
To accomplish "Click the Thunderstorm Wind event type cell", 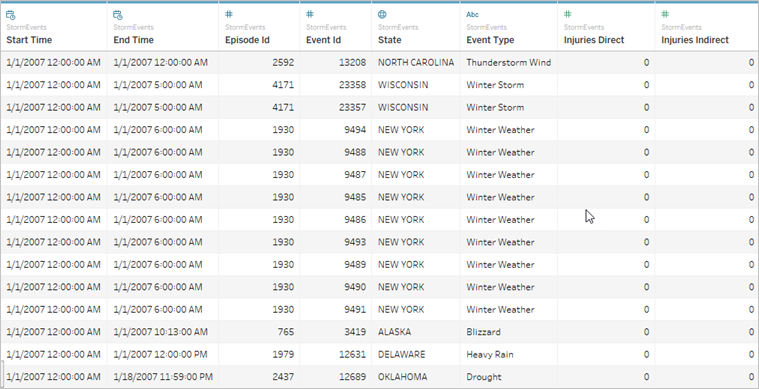I will [x=509, y=62].
